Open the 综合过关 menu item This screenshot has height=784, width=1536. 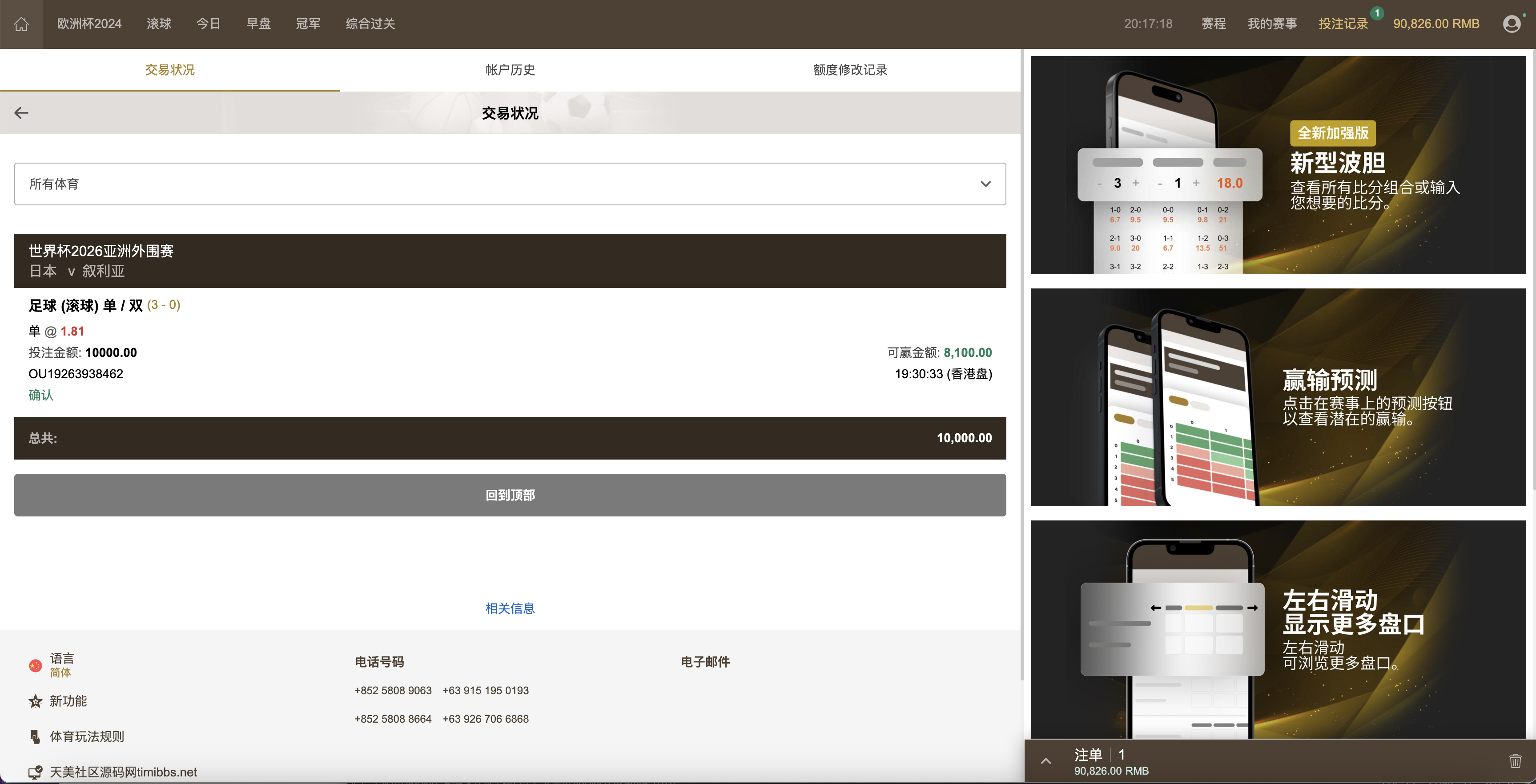[370, 24]
